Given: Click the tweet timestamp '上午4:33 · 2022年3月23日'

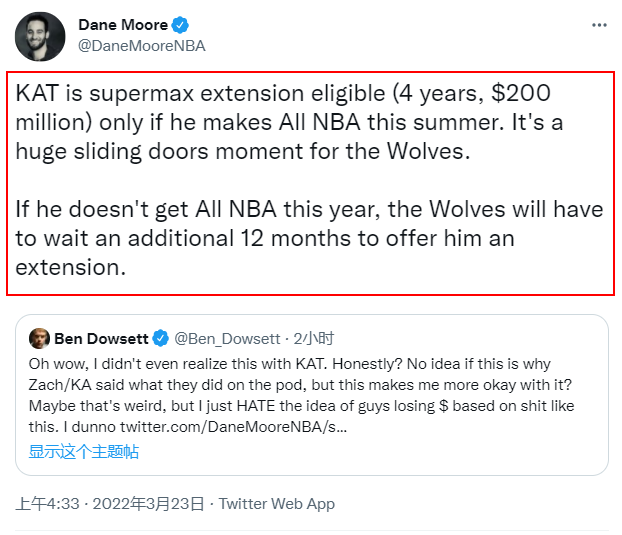Looking at the screenshot, I should click(x=110, y=504).
